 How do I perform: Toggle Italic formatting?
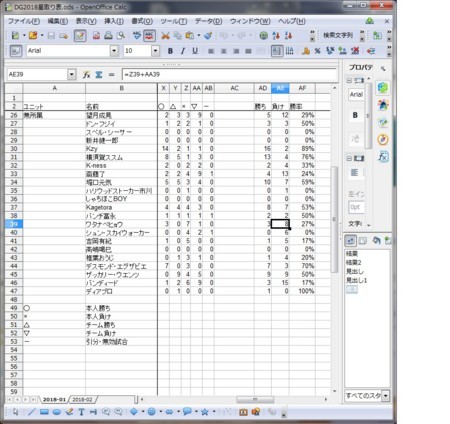(x=183, y=51)
